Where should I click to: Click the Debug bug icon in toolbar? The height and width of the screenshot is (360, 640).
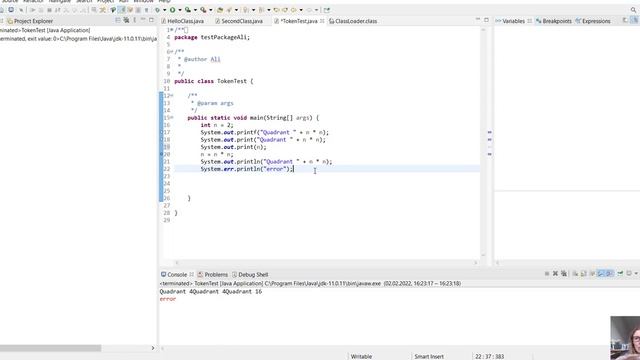(157, 10)
